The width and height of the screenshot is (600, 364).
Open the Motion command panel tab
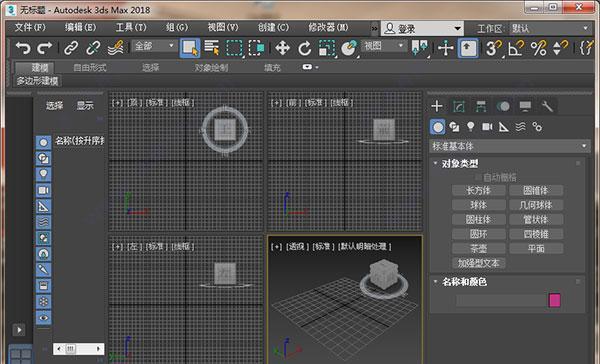[503, 106]
